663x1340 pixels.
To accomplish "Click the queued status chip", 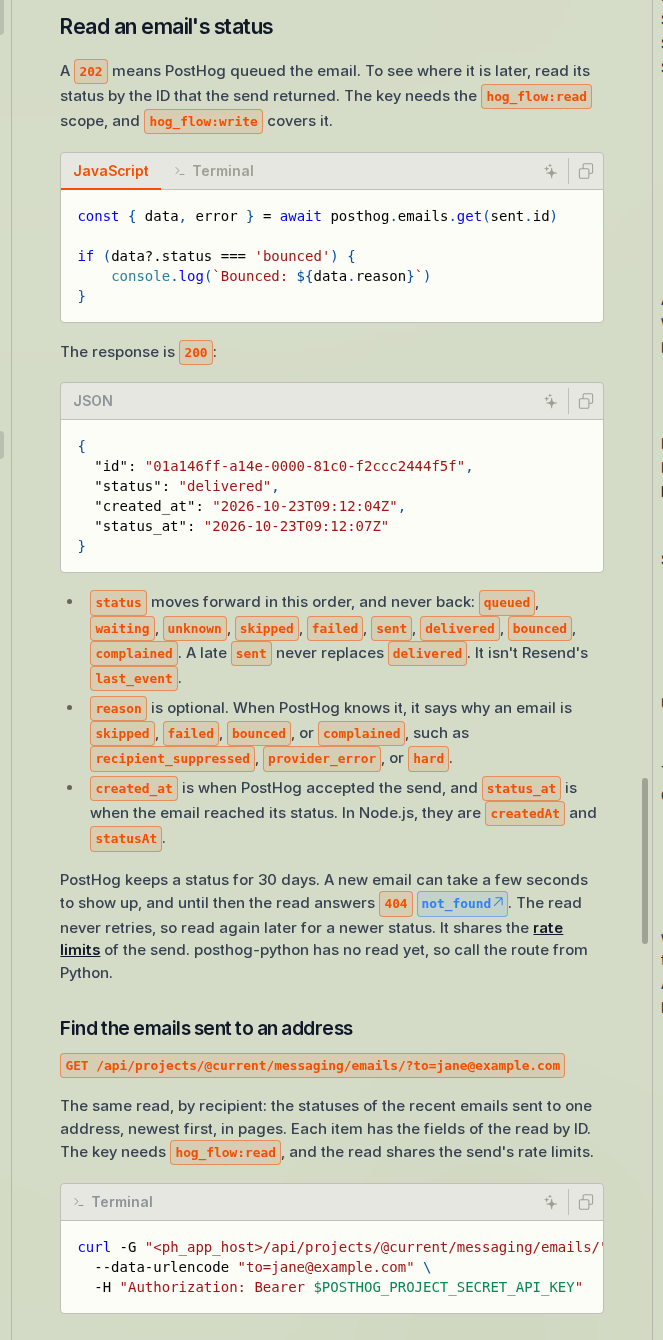I will pos(507,603).
